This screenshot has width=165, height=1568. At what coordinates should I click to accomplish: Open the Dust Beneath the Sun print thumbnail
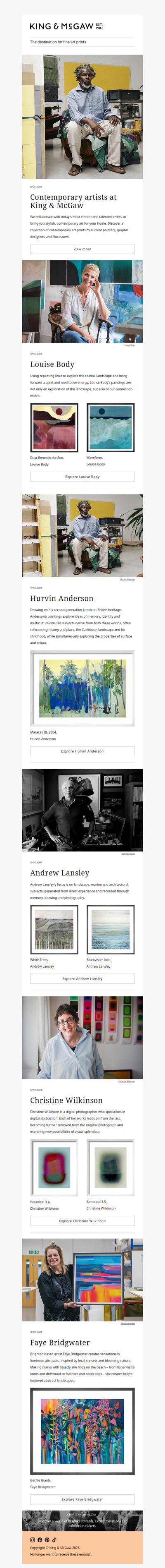click(54, 427)
